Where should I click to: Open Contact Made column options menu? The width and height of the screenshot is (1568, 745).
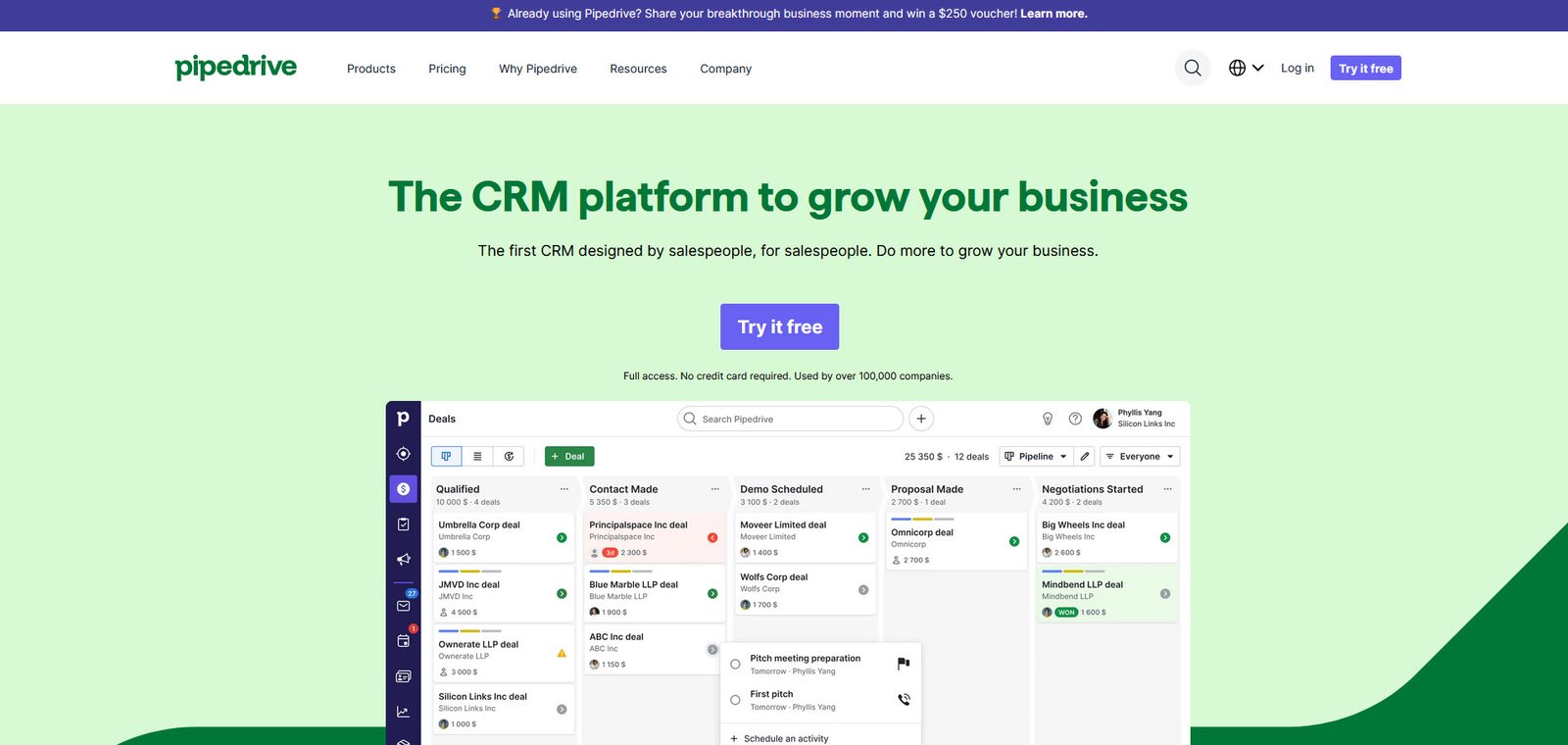[714, 488]
